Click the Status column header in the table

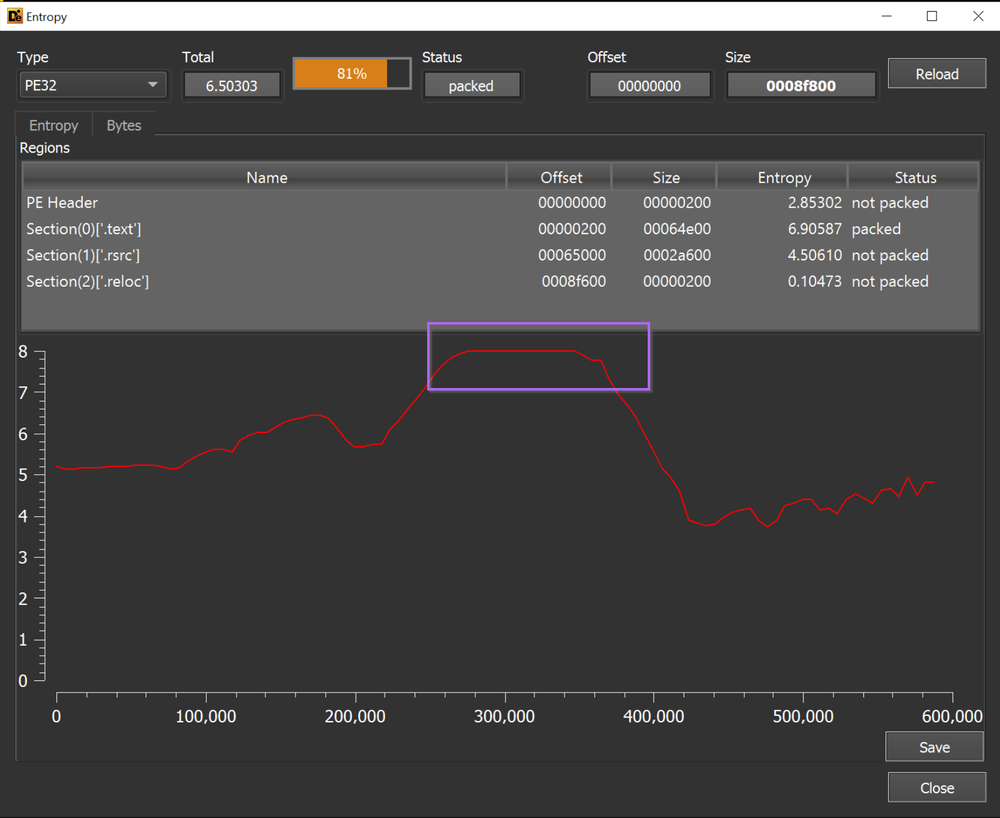point(915,177)
